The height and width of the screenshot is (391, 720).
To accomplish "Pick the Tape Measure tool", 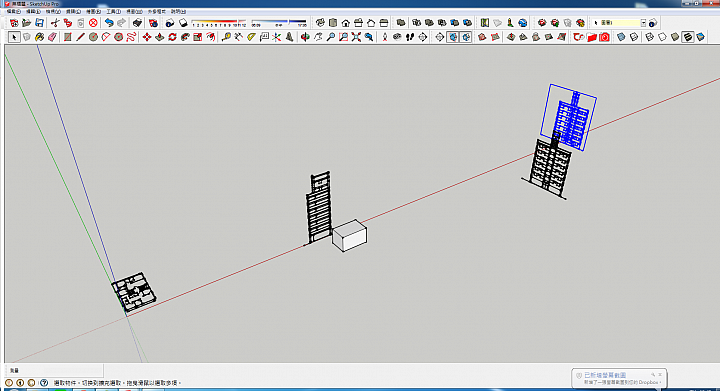I will pyautogui.click(x=226, y=37).
